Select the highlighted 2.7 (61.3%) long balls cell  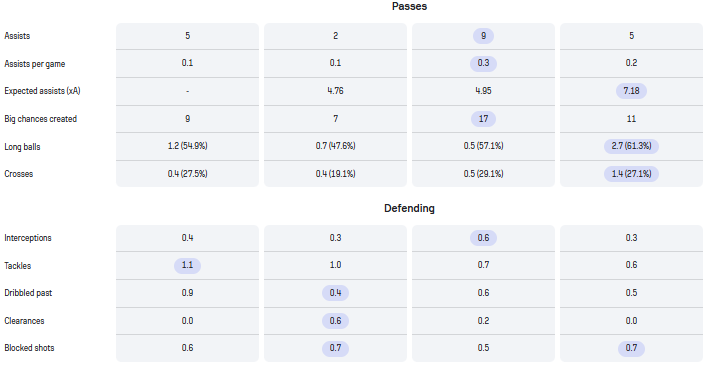click(631, 146)
